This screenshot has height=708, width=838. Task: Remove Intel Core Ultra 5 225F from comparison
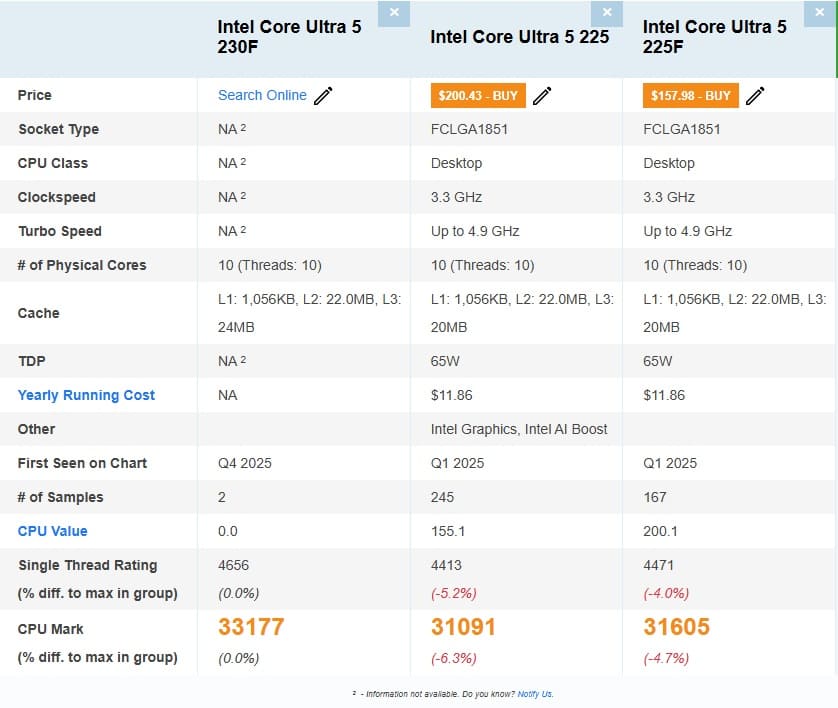[x=820, y=13]
